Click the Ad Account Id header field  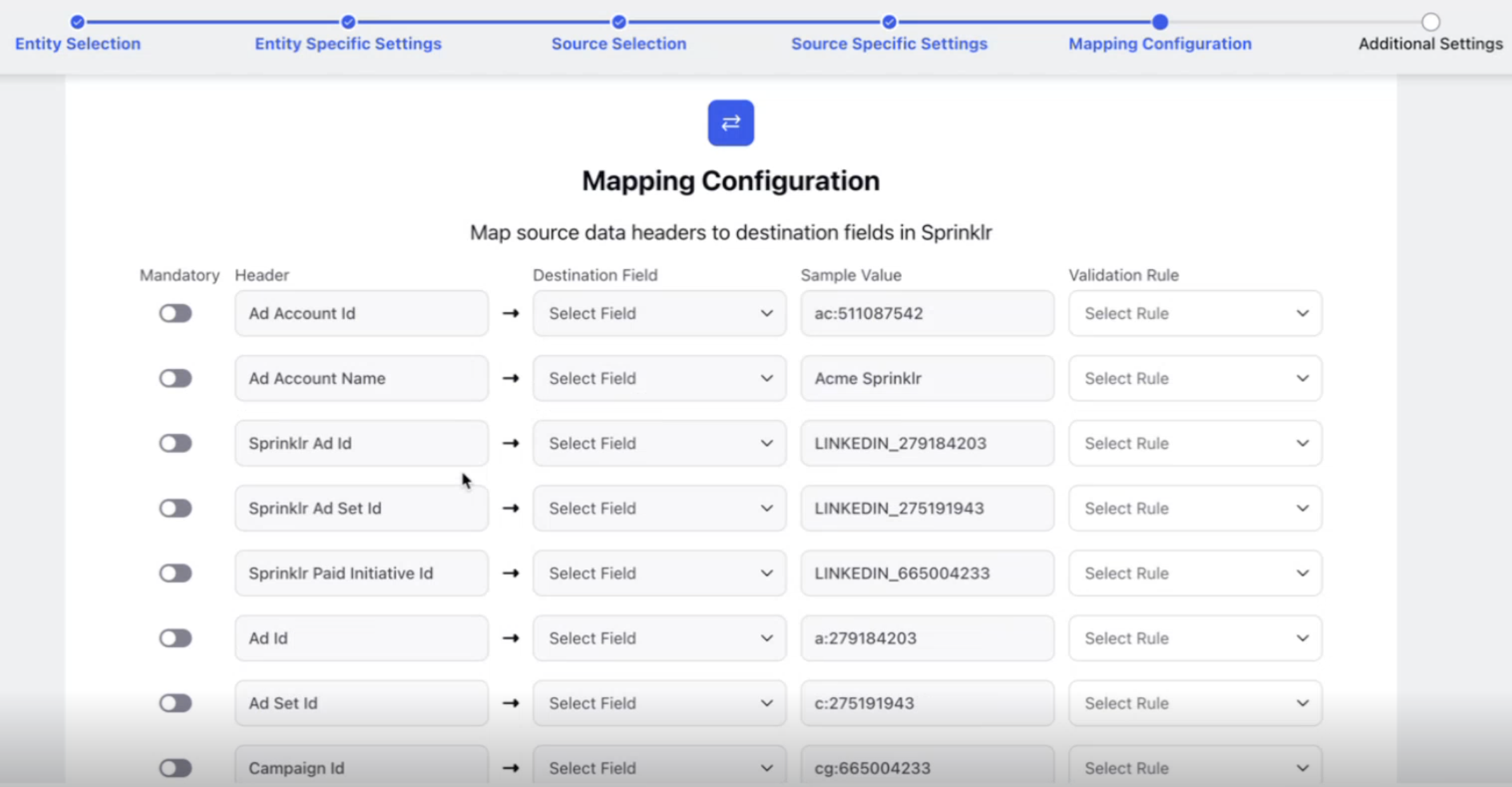362,313
